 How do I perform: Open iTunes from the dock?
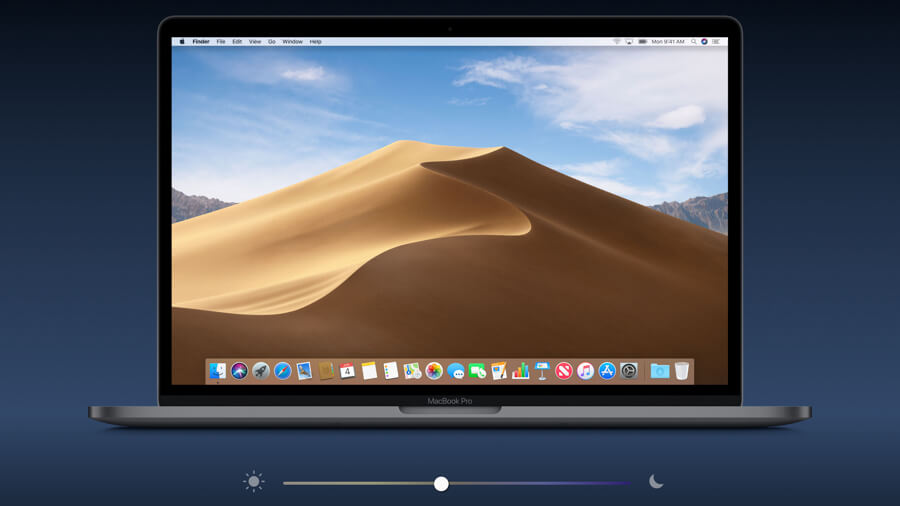click(586, 371)
